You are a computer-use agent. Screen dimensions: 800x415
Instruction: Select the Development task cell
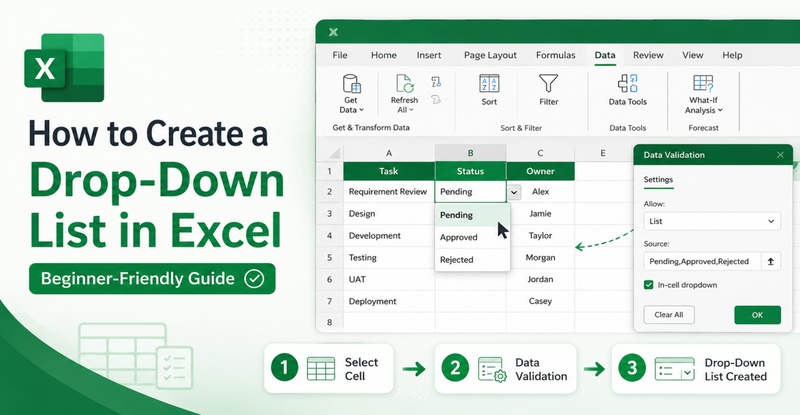click(389, 236)
